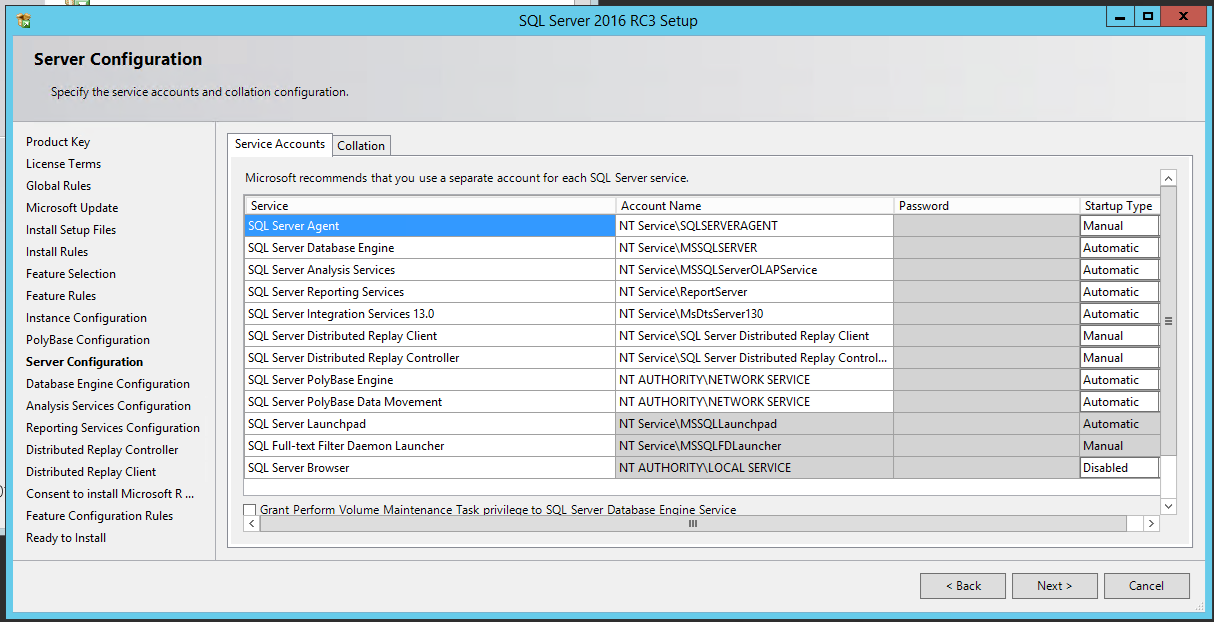This screenshot has width=1214, height=622.
Task: Edit account name NT Service\MSSQLSERVER
Action: 755,248
